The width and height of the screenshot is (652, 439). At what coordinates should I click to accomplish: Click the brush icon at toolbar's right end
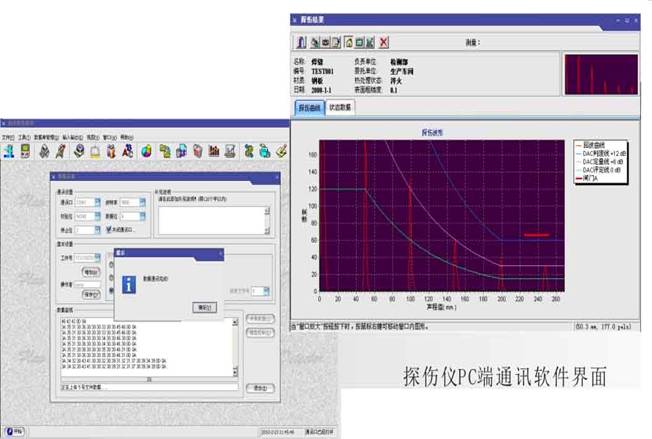[x=281, y=151]
